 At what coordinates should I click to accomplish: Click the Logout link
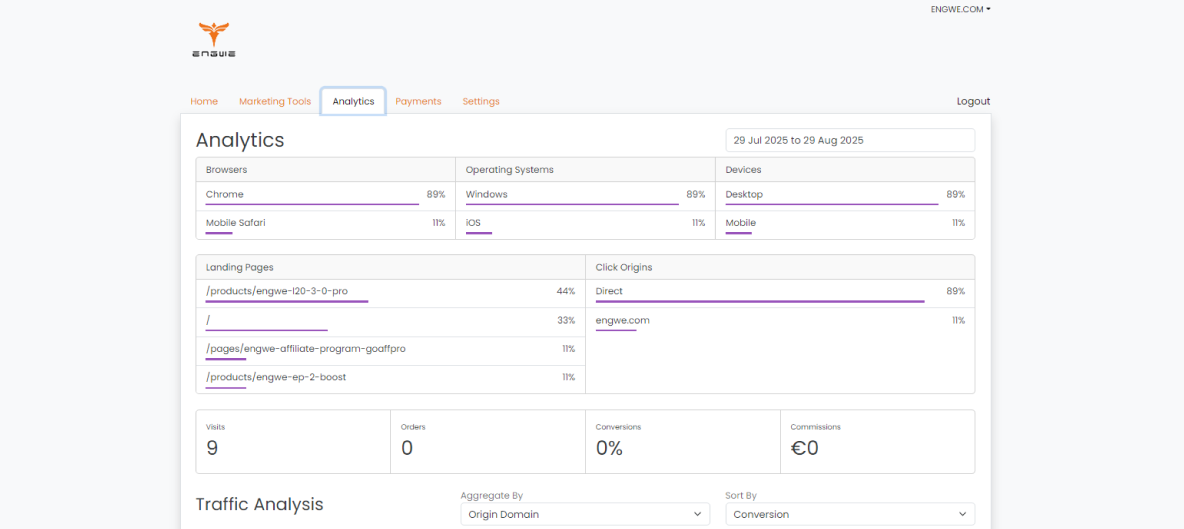click(973, 101)
